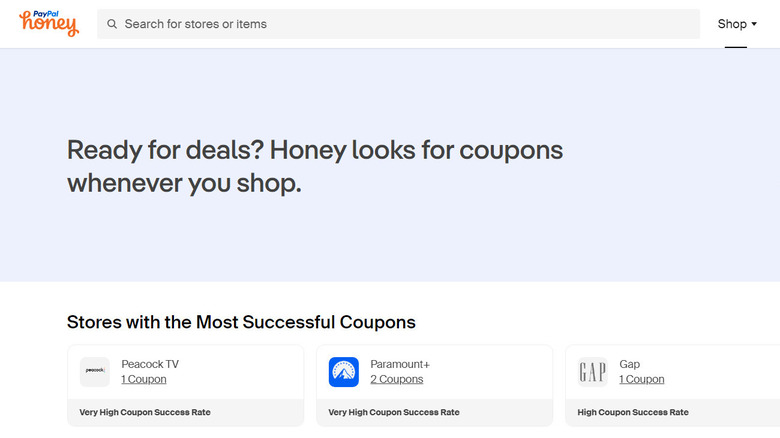Click the magnifying glass search icon
780x438 pixels.
click(x=112, y=24)
